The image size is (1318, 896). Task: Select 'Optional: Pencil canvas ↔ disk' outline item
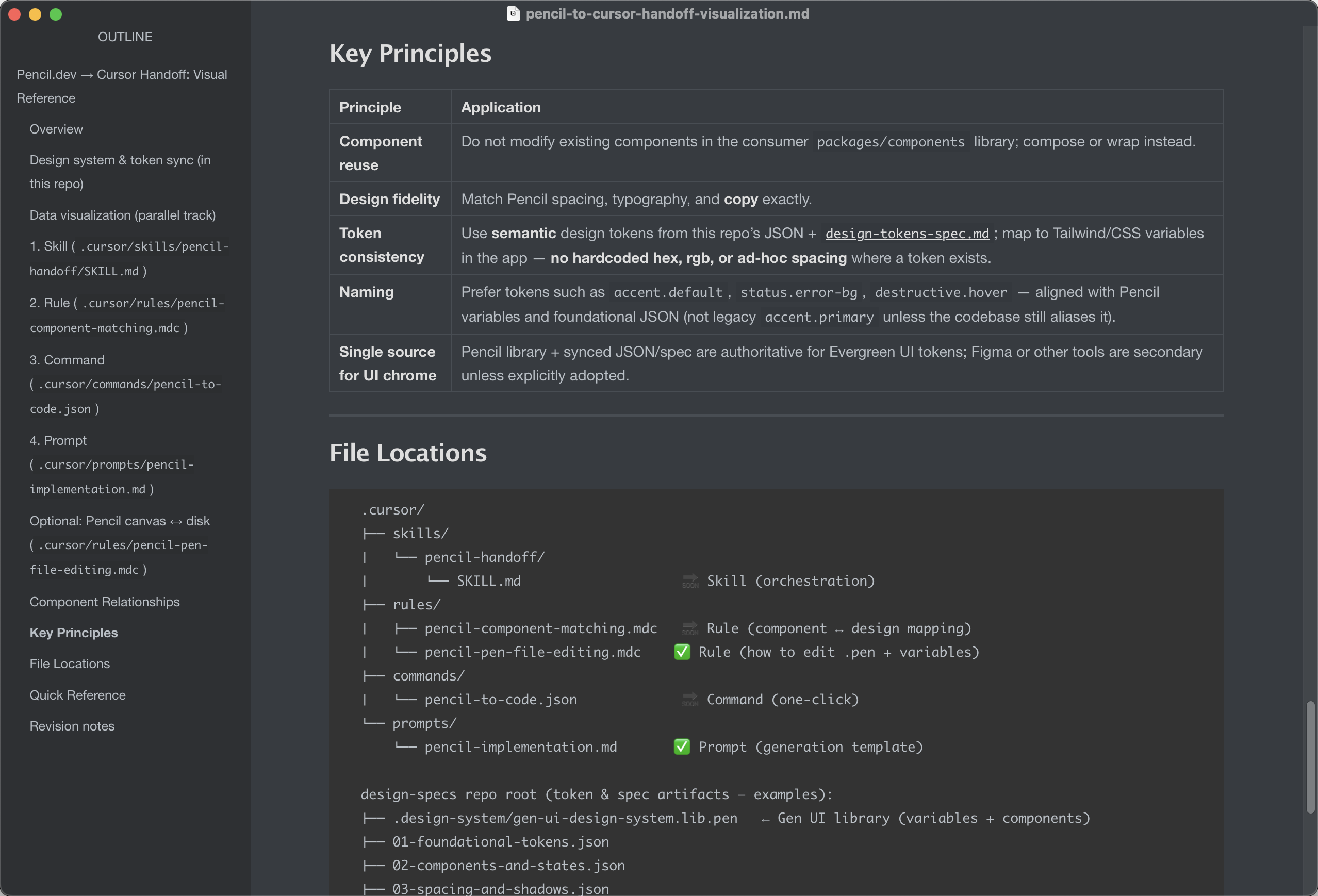click(x=120, y=545)
